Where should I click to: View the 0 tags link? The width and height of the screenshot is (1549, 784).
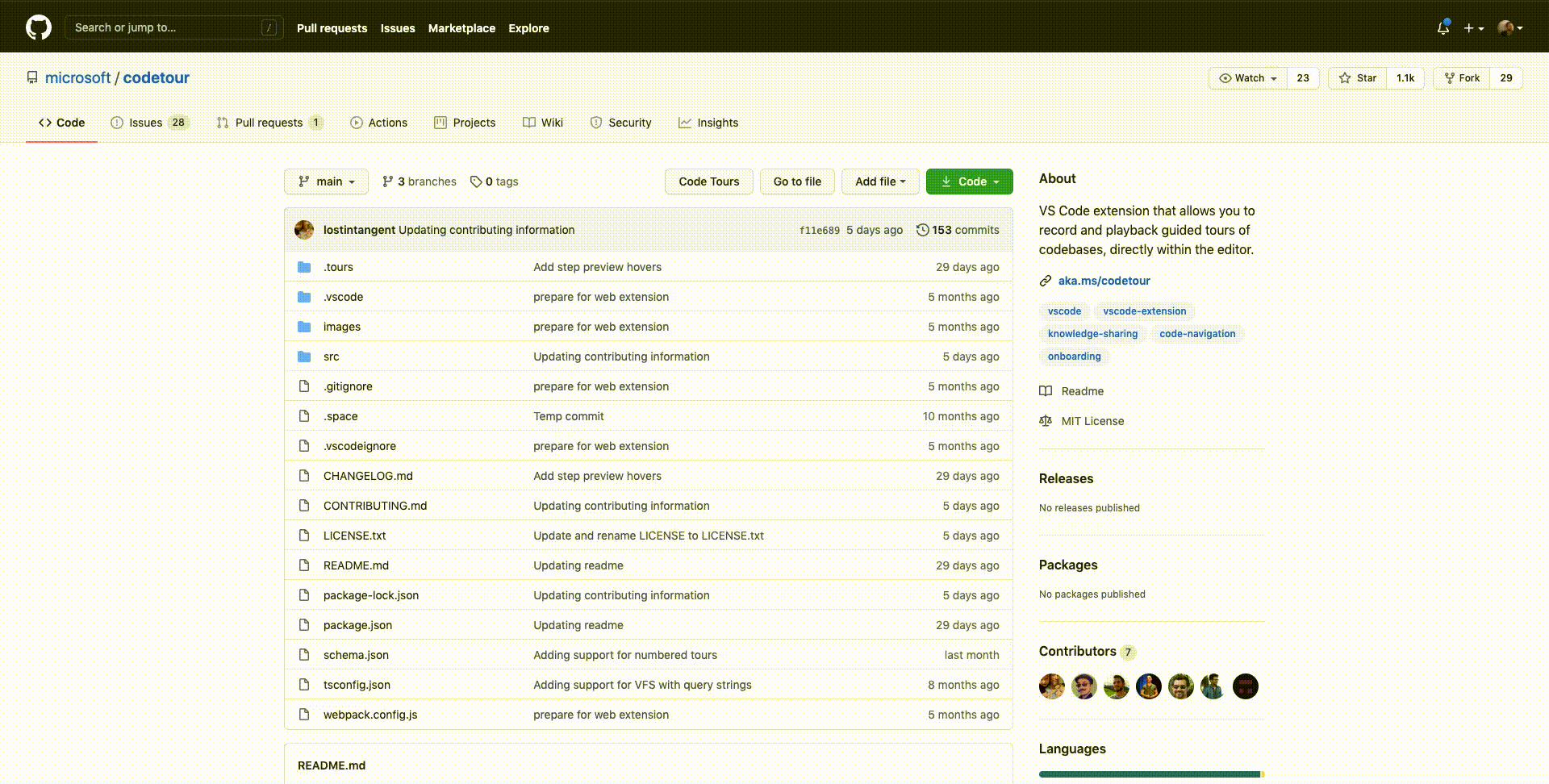pyautogui.click(x=495, y=181)
